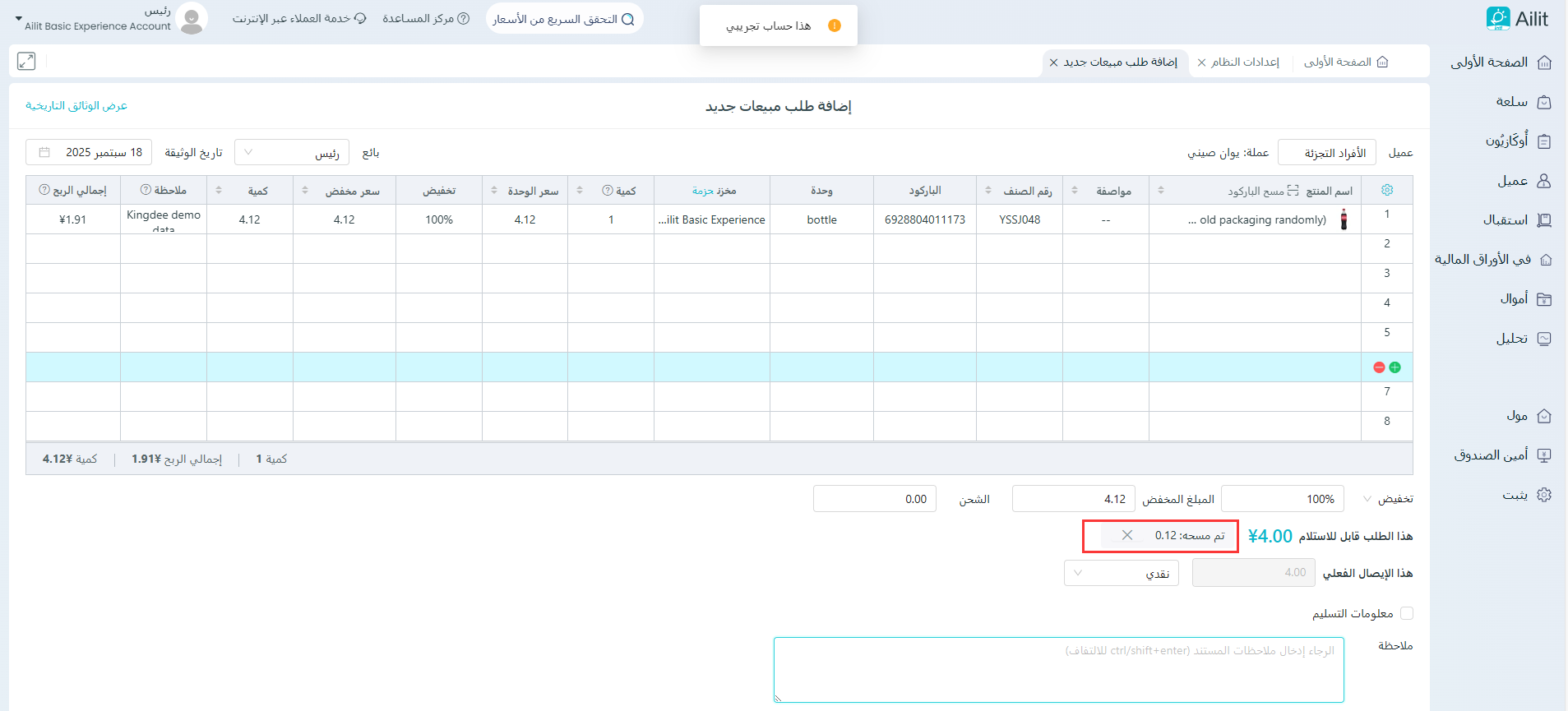This screenshot has width=1568, height=711.
Task: Clear the erased amount 0.12 with X
Action: coord(1127,535)
